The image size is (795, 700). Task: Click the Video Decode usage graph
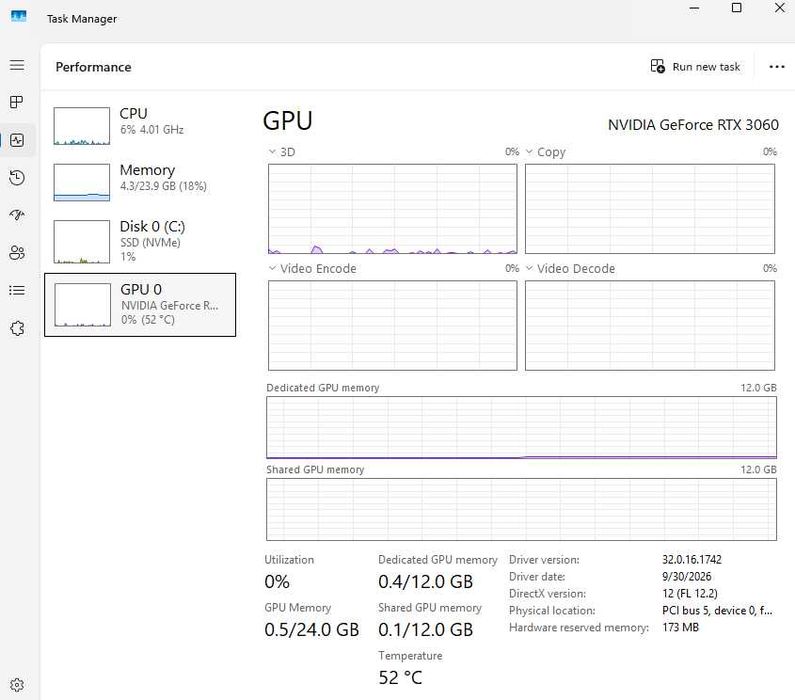click(x=650, y=325)
